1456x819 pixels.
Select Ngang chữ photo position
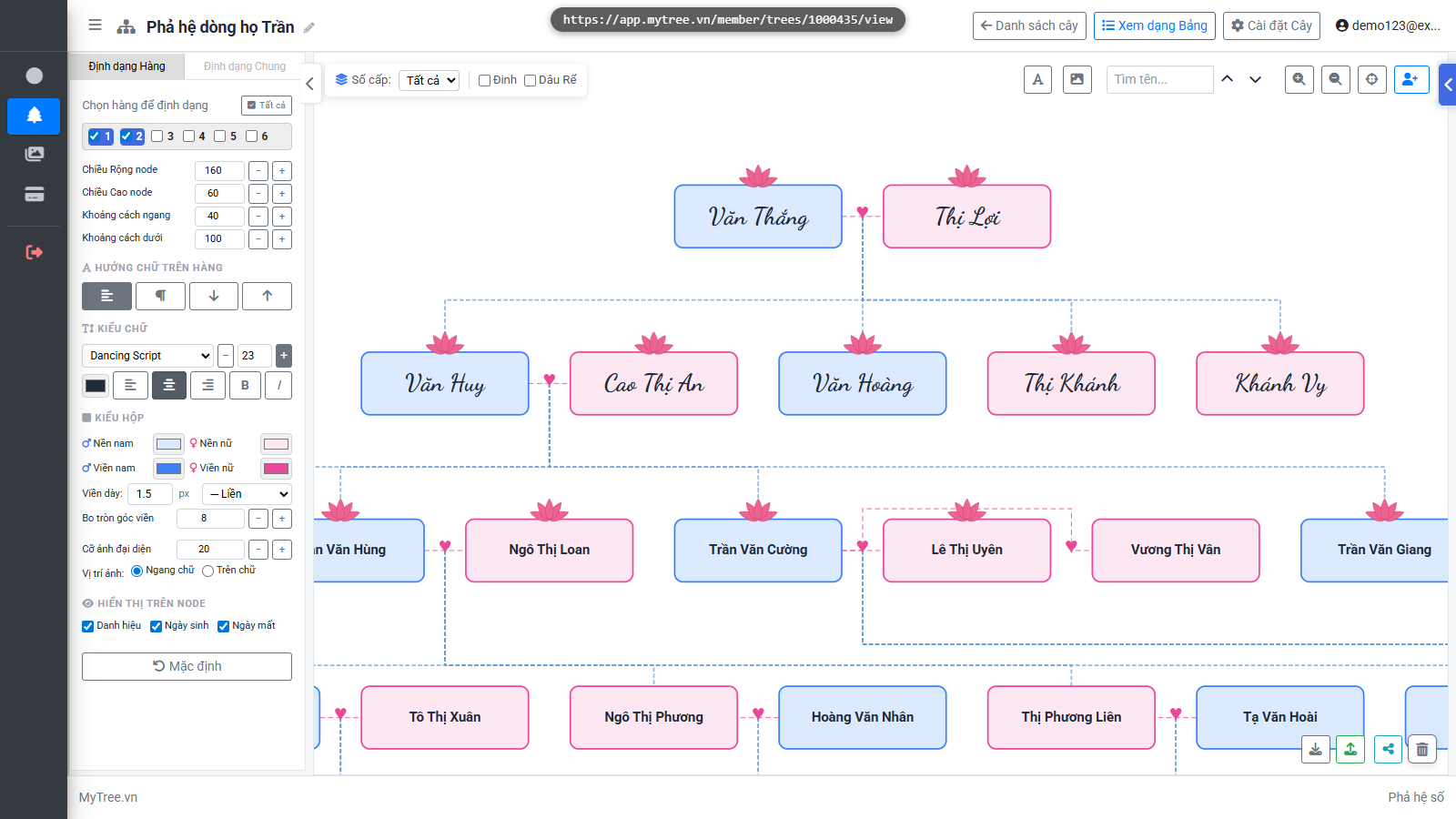(136, 571)
